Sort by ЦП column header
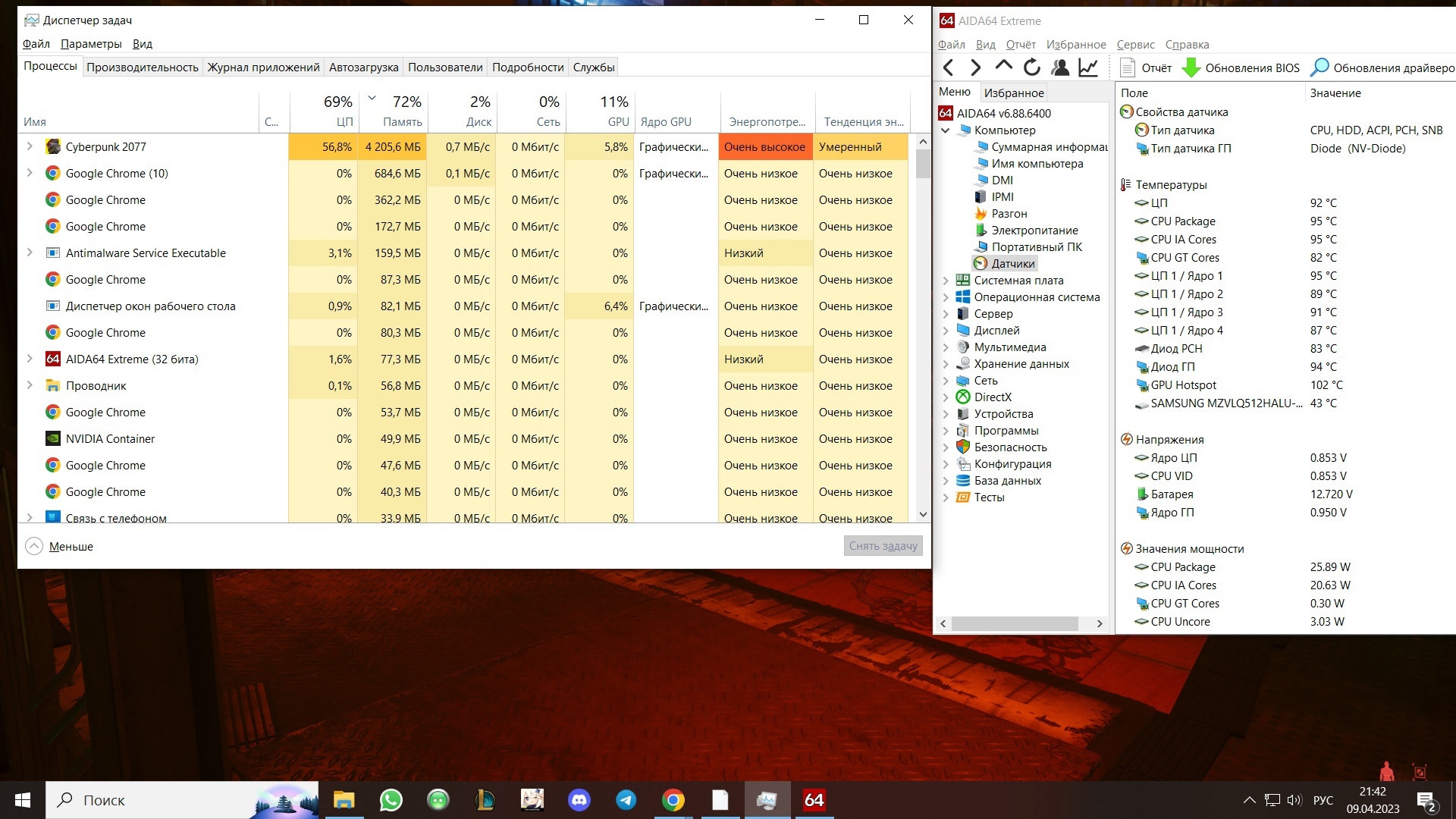The height and width of the screenshot is (819, 1456). [324, 111]
